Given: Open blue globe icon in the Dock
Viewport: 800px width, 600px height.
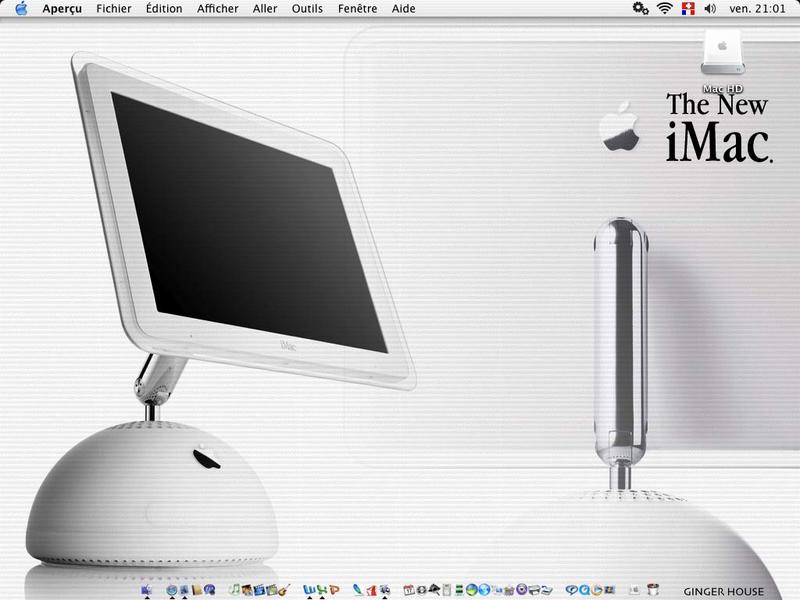Looking at the screenshot, I should click(484, 590).
